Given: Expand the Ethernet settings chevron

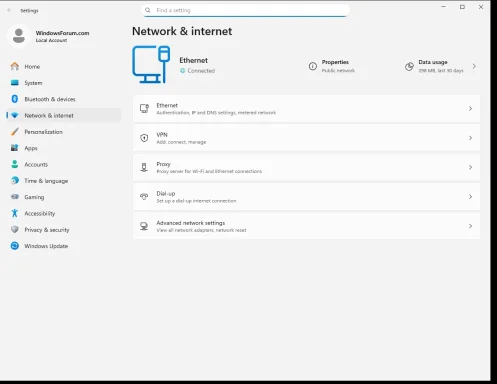Looking at the screenshot, I should pos(470,109).
